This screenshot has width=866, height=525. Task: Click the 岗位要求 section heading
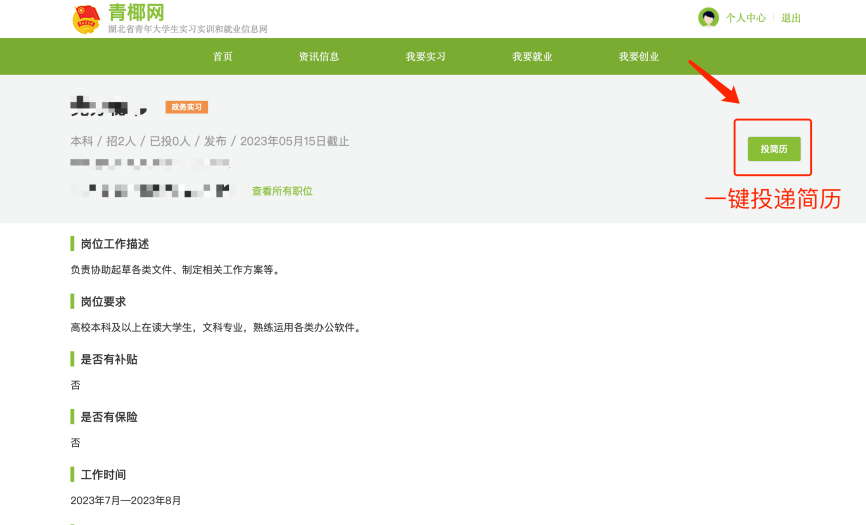(x=103, y=301)
